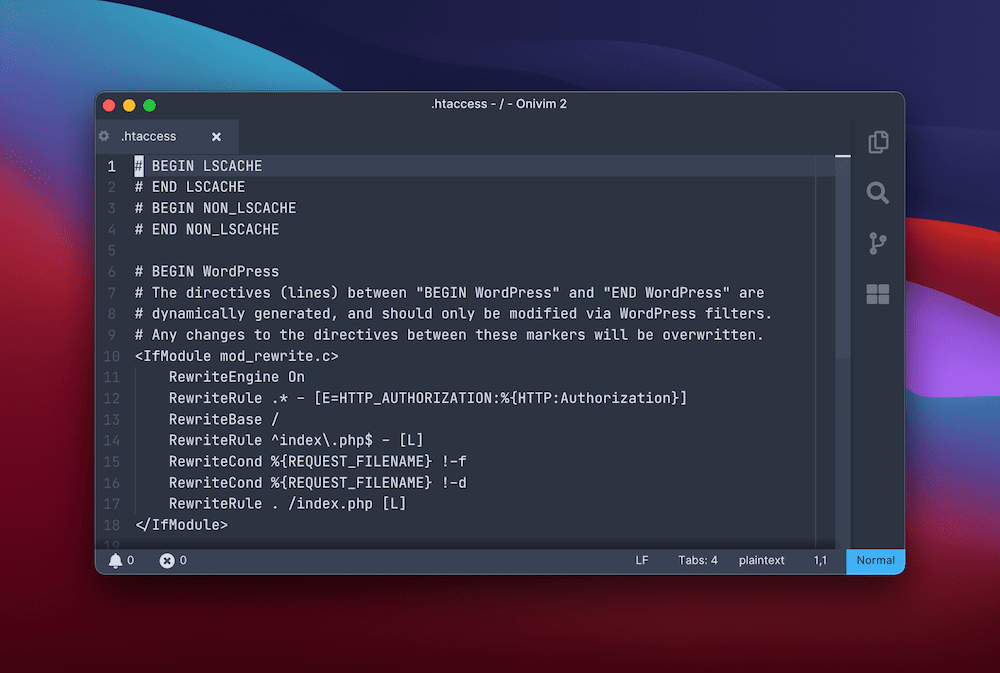This screenshot has height=673, width=1000.
Task: Click line '# BEGIN NON_LSCACHE'
Action: (216, 208)
